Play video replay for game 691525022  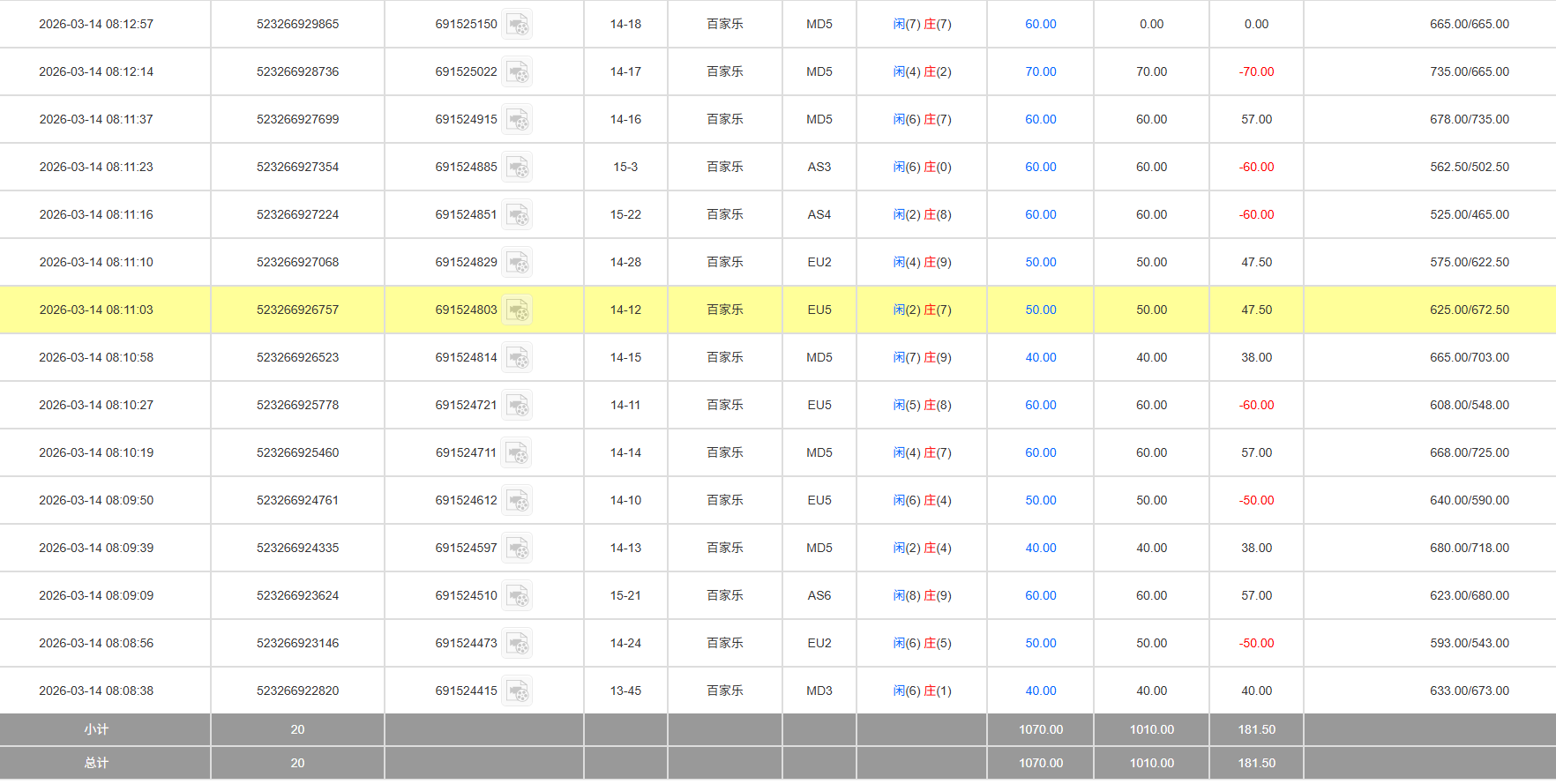tap(517, 72)
